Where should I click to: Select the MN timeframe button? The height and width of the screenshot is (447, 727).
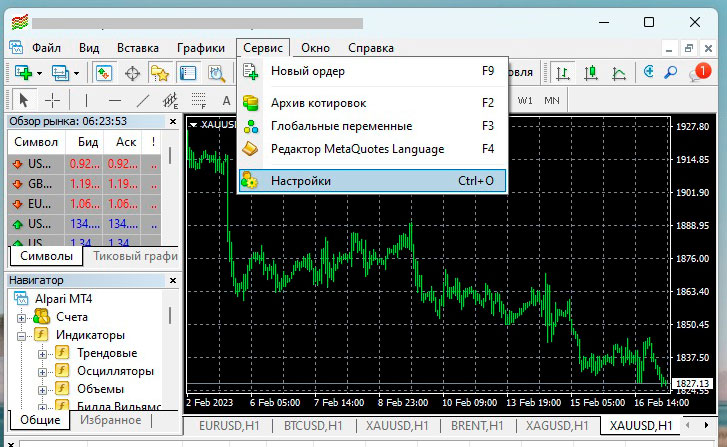click(552, 100)
